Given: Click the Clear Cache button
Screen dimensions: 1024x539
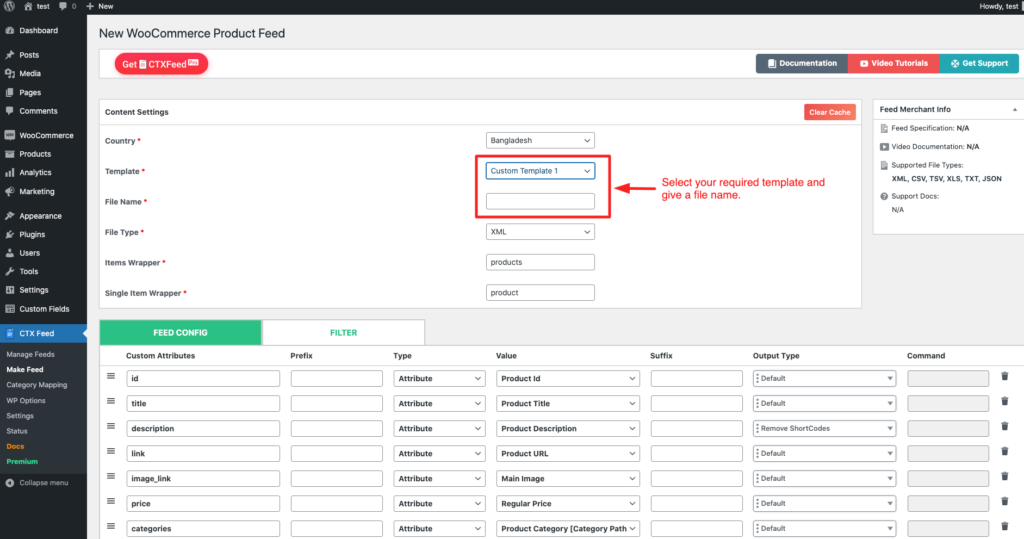Looking at the screenshot, I should (829, 112).
